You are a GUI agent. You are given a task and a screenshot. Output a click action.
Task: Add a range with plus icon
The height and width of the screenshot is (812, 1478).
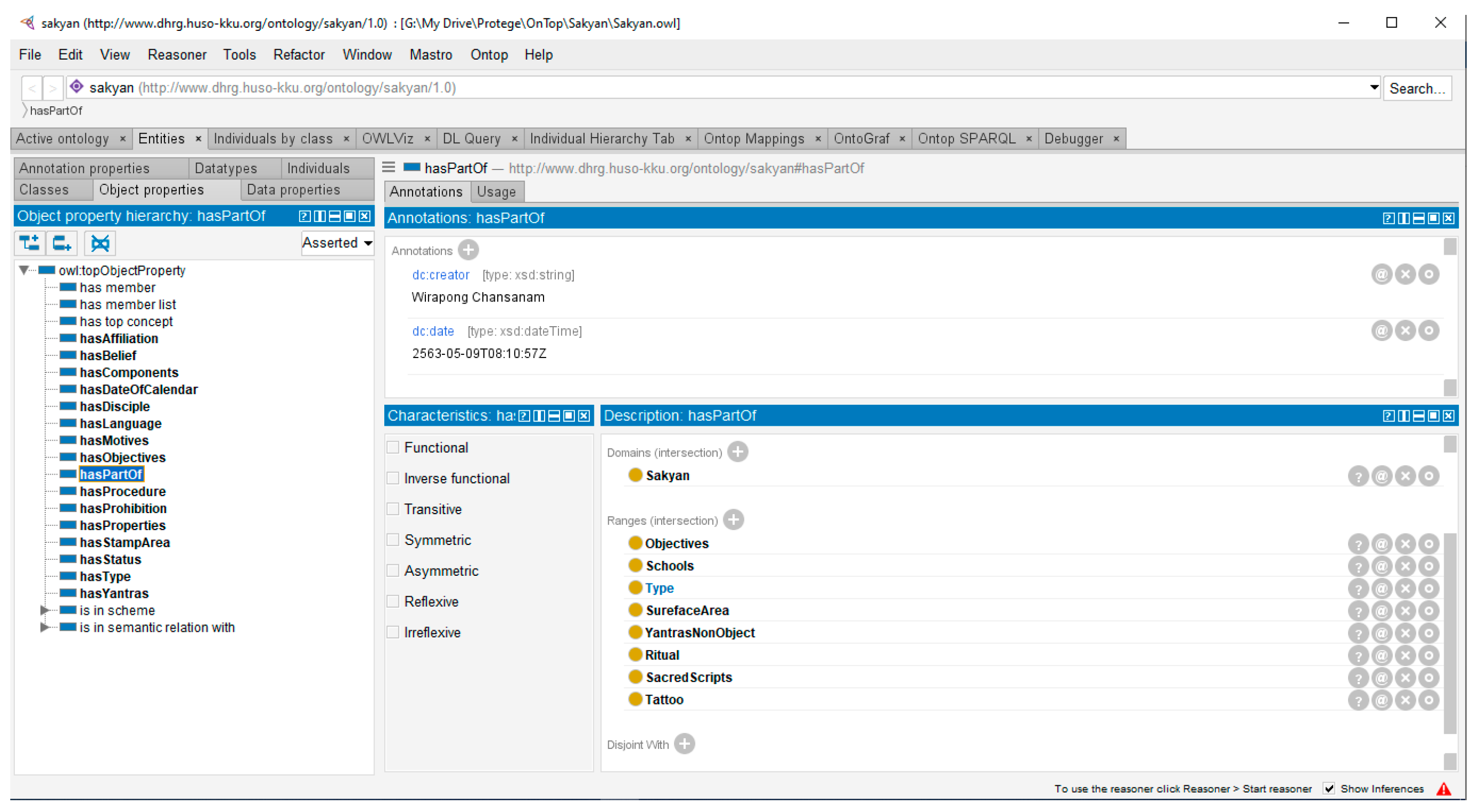(733, 520)
